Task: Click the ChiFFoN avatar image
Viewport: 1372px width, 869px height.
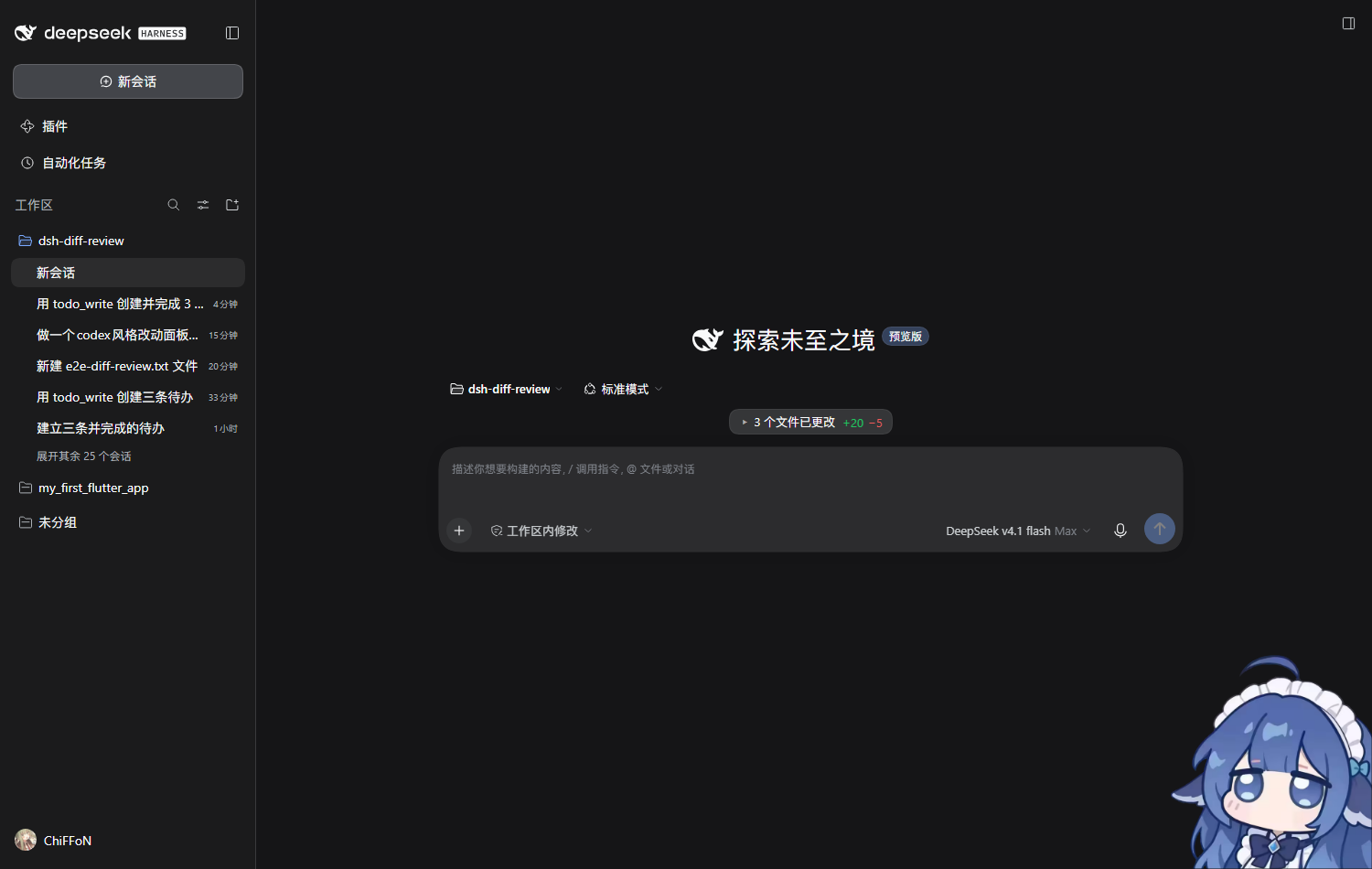Action: coord(26,840)
